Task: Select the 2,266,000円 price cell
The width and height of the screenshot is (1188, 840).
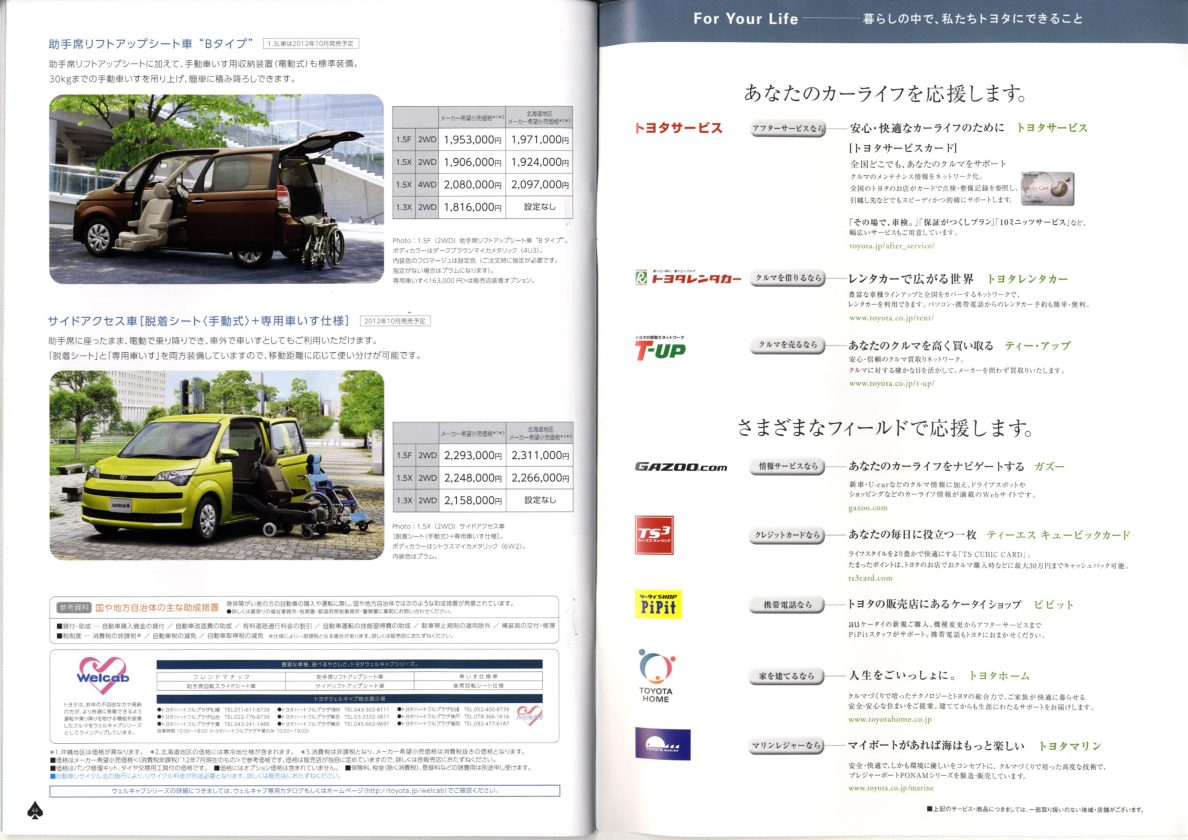Action: pyautogui.click(x=539, y=478)
